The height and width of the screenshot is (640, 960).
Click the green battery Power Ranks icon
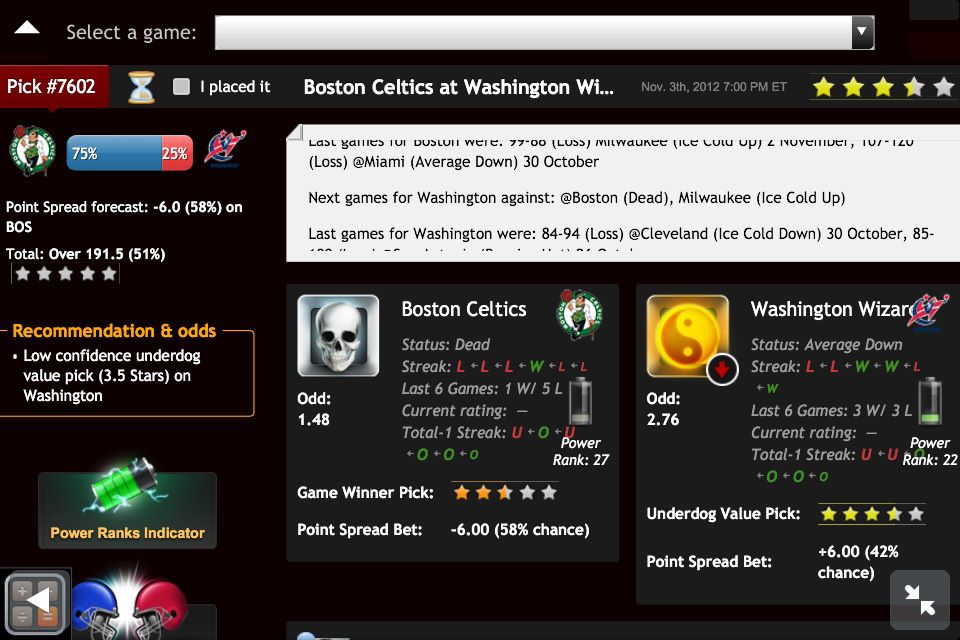pos(124,484)
